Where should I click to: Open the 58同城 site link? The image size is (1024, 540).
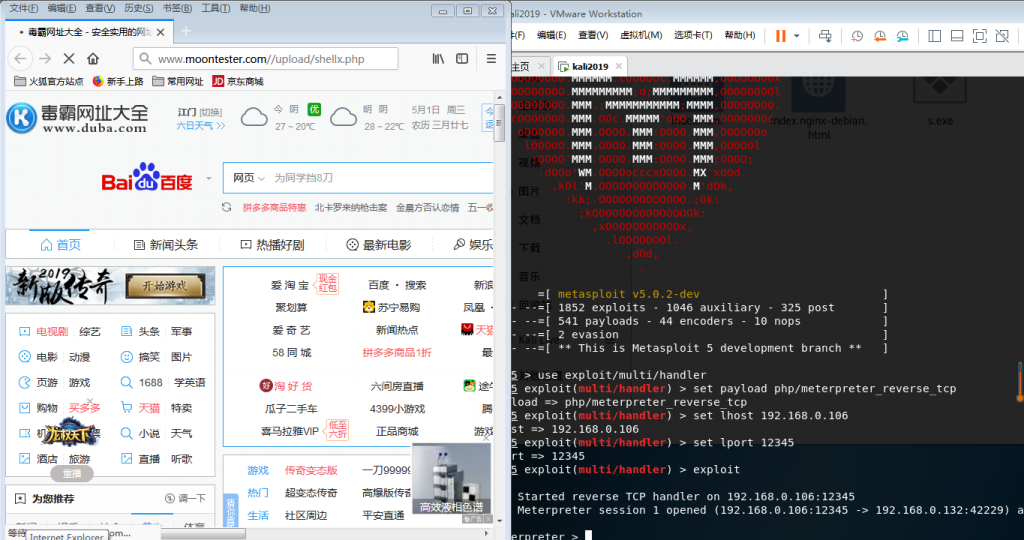click(292, 353)
